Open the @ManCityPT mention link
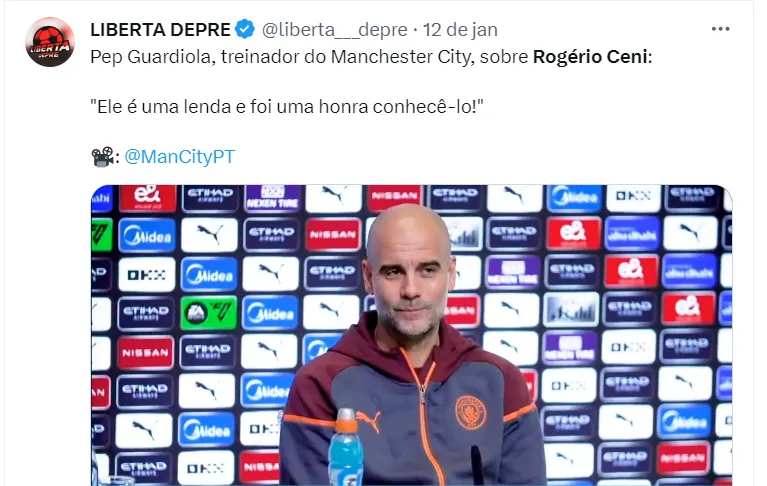 [x=180, y=156]
